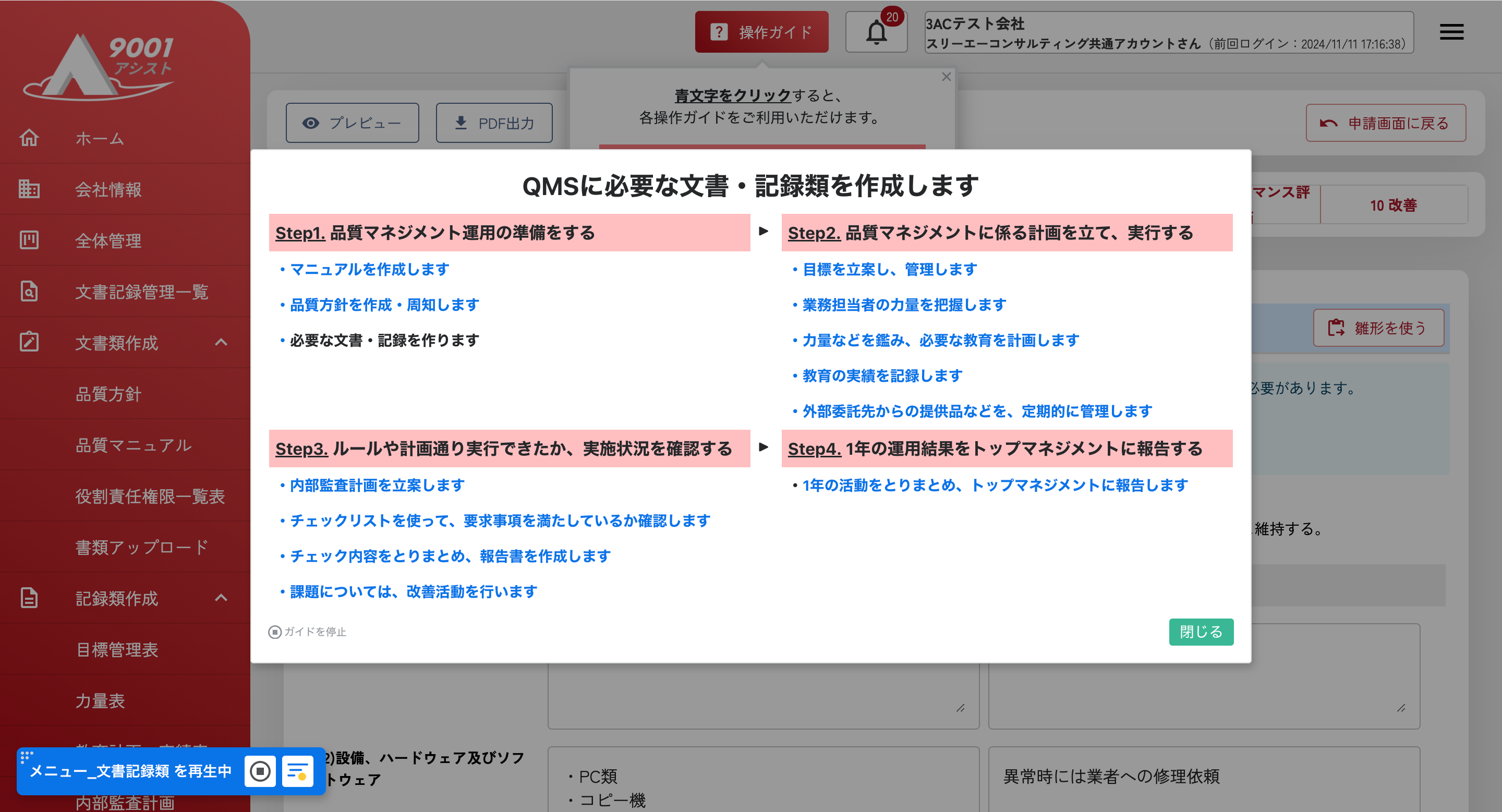Close the 操作ガイド tooltip popup
1502x812 pixels.
(947, 77)
